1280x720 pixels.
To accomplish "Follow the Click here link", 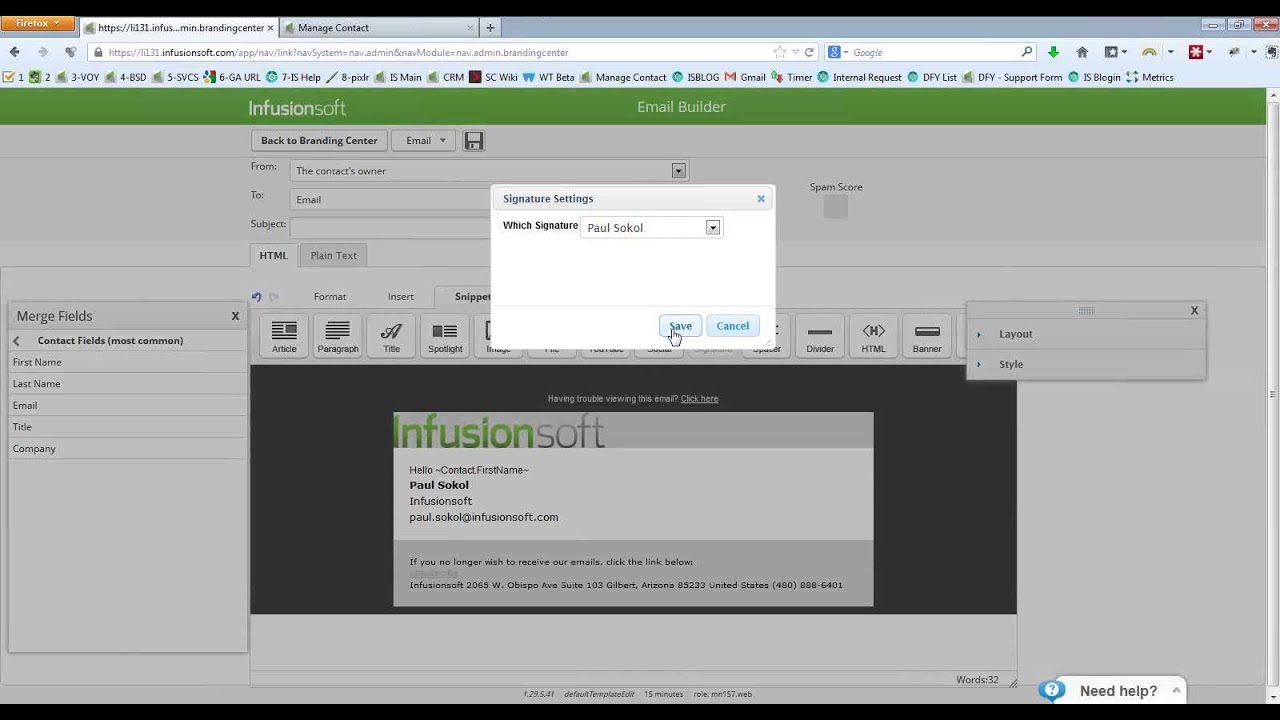I will pos(699,398).
